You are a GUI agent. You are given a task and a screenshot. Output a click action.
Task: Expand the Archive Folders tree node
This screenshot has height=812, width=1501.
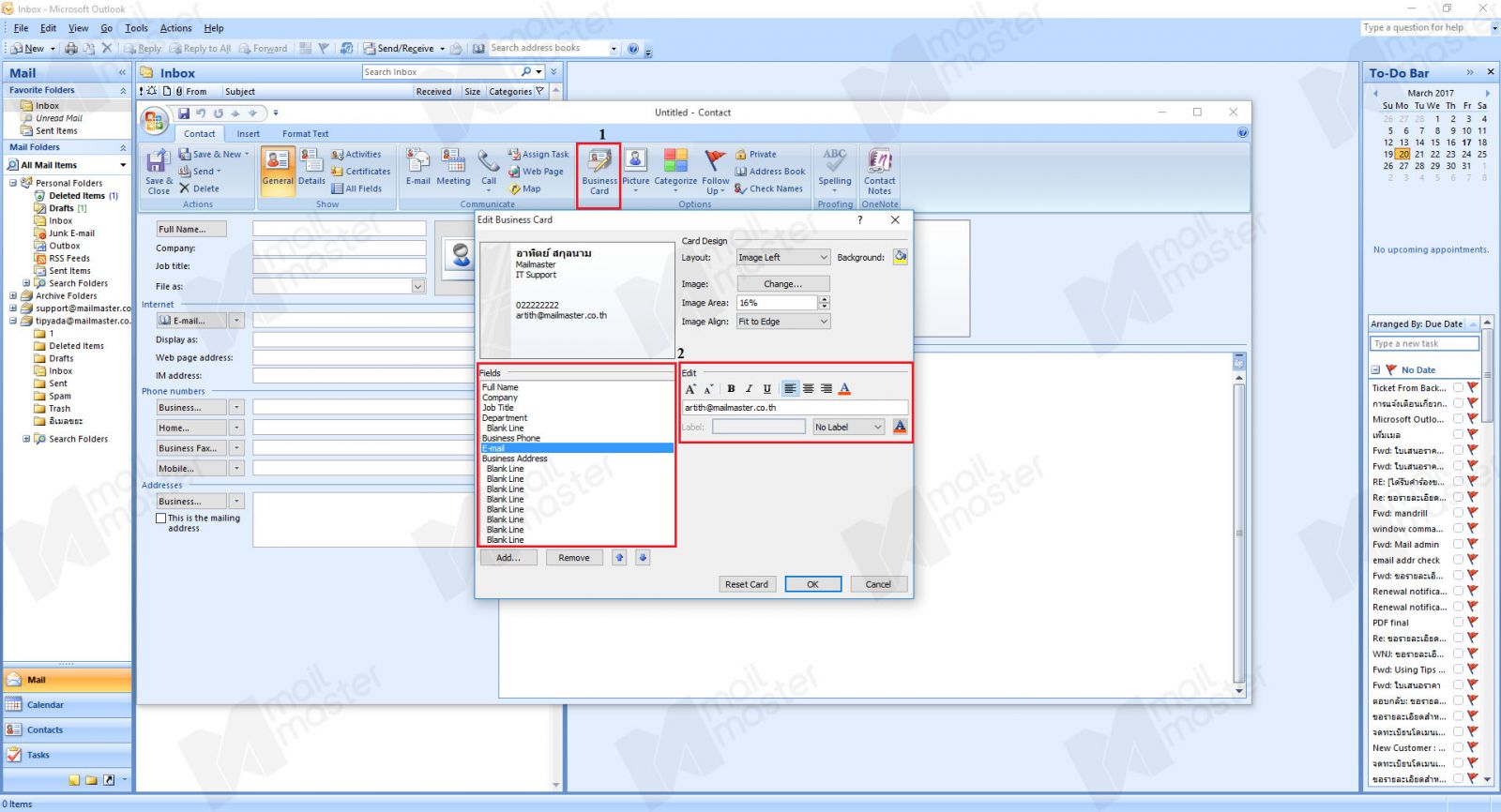[13, 295]
